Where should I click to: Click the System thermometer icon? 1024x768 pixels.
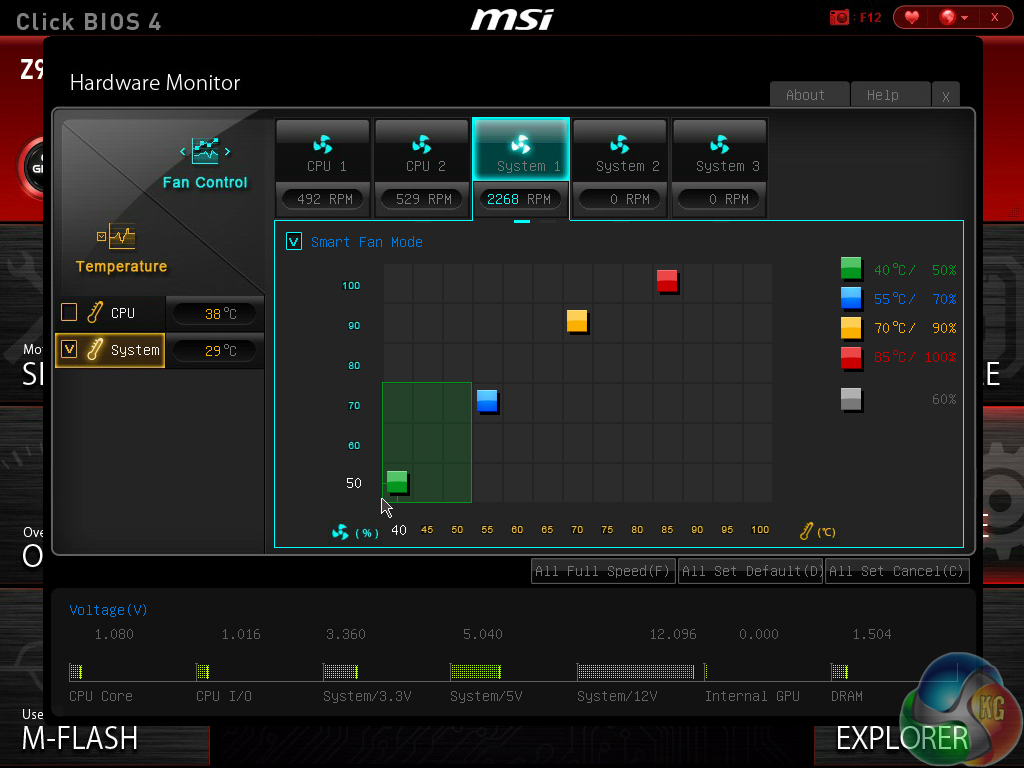coord(95,349)
